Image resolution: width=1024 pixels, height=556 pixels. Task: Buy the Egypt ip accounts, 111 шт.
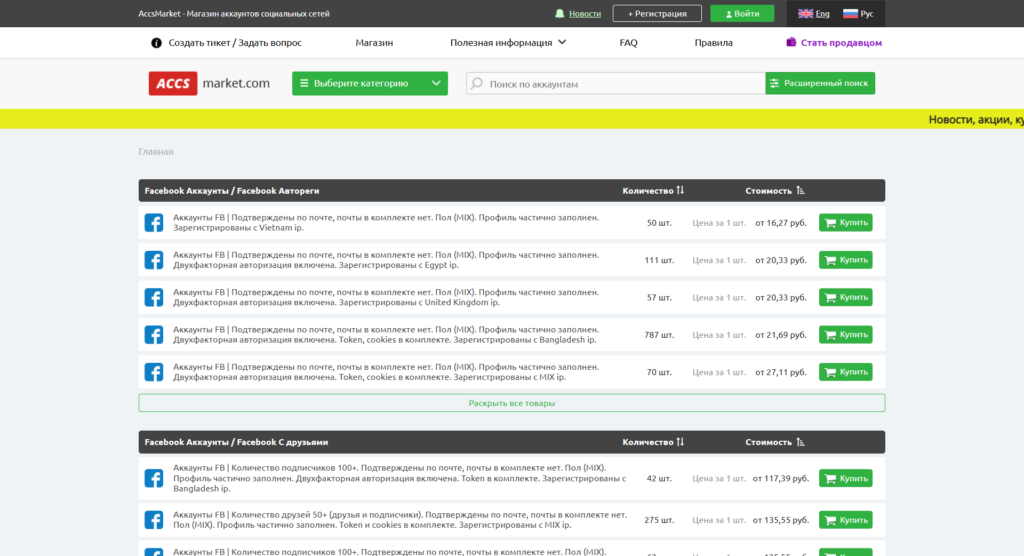[x=846, y=260]
